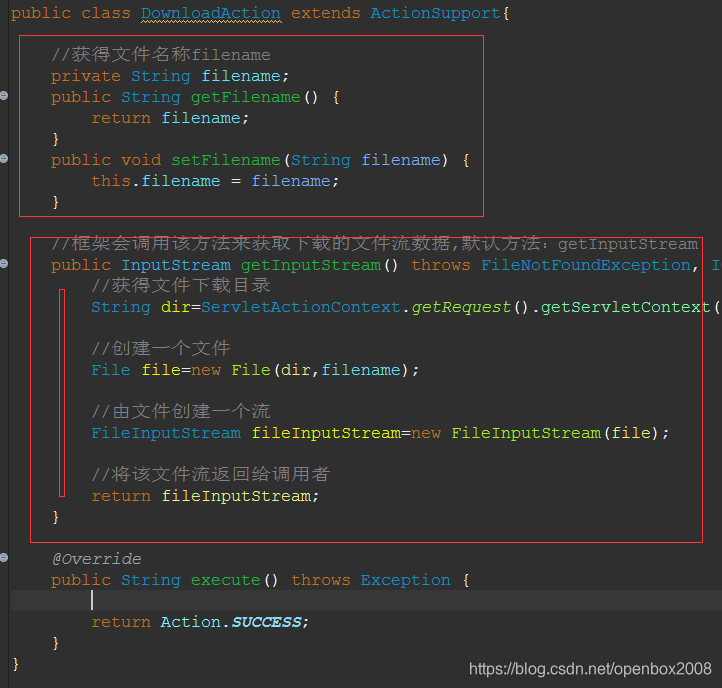Click the Exception type in execute signature
722x688 pixels.
click(405, 580)
